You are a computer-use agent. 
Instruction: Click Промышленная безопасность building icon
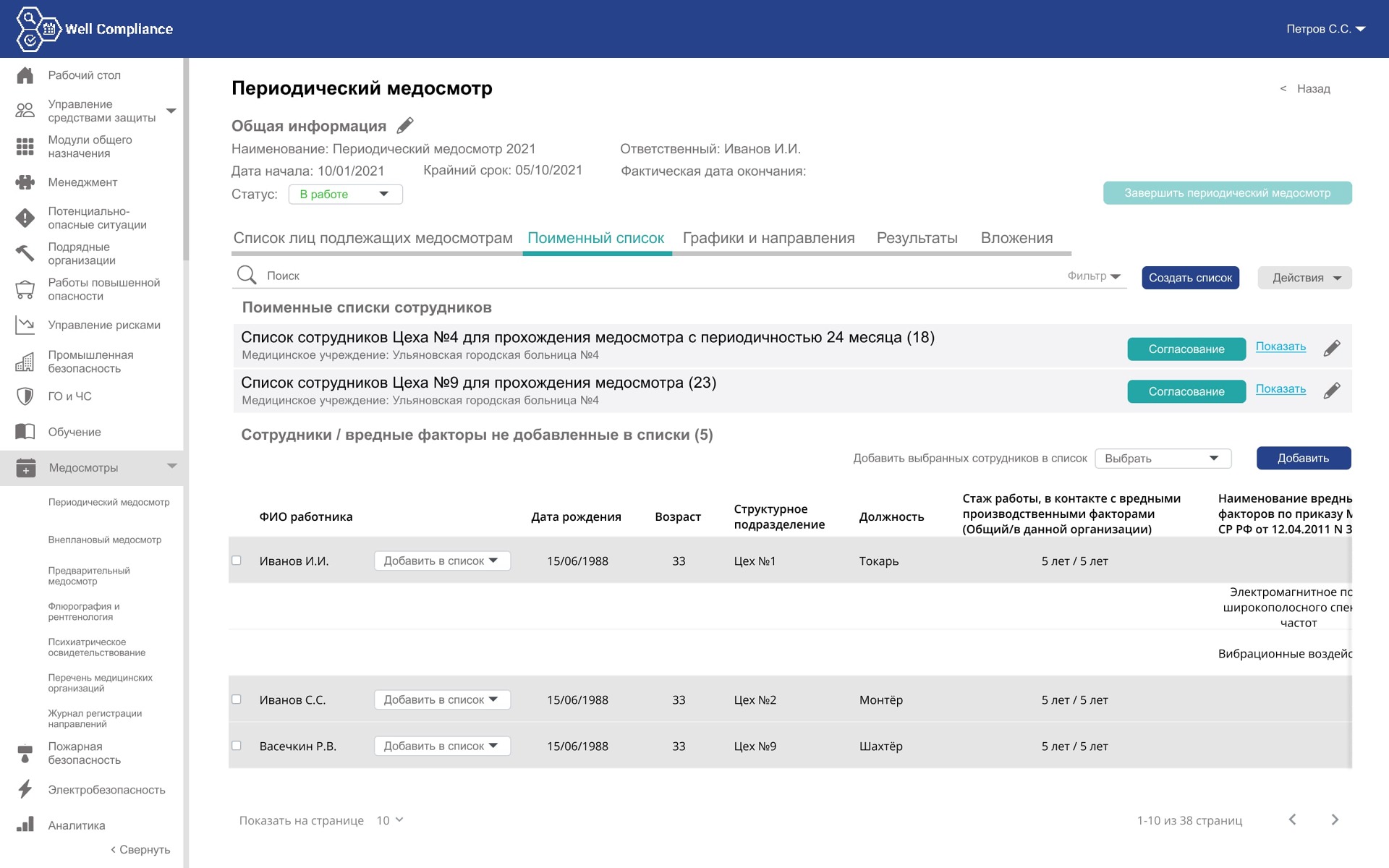(25, 362)
